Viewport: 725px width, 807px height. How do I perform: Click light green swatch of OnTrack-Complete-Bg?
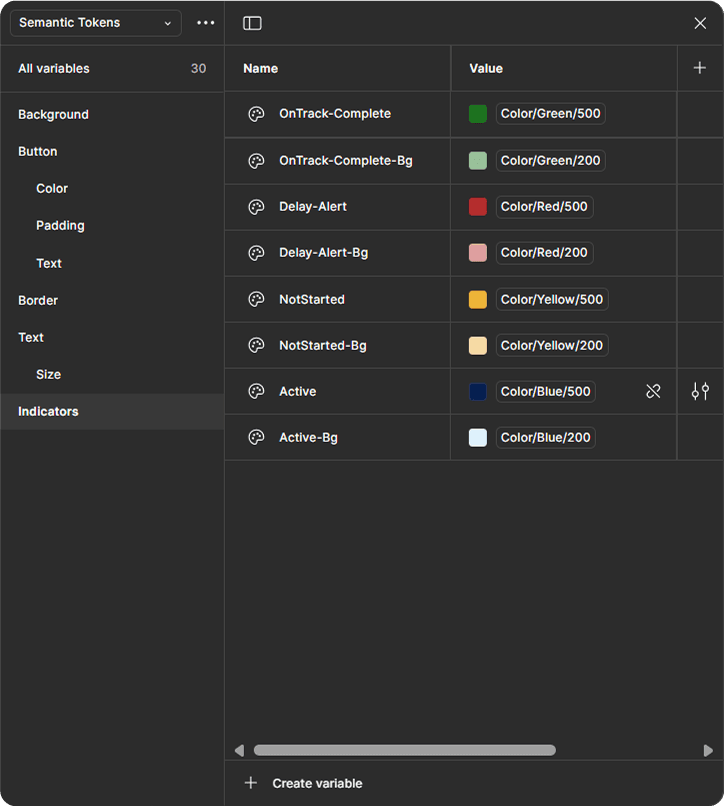click(478, 161)
